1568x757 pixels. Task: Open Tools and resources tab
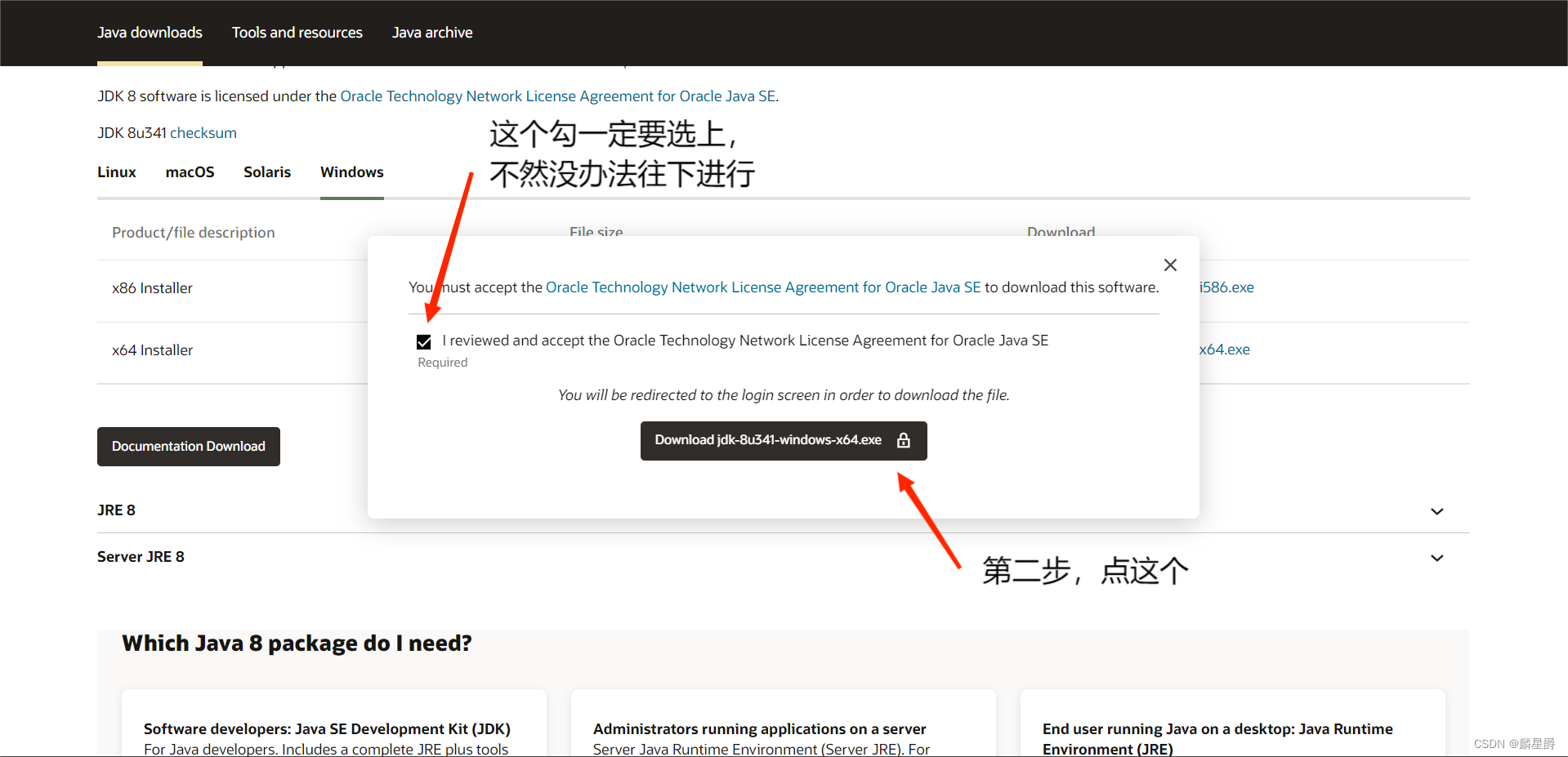coord(297,33)
